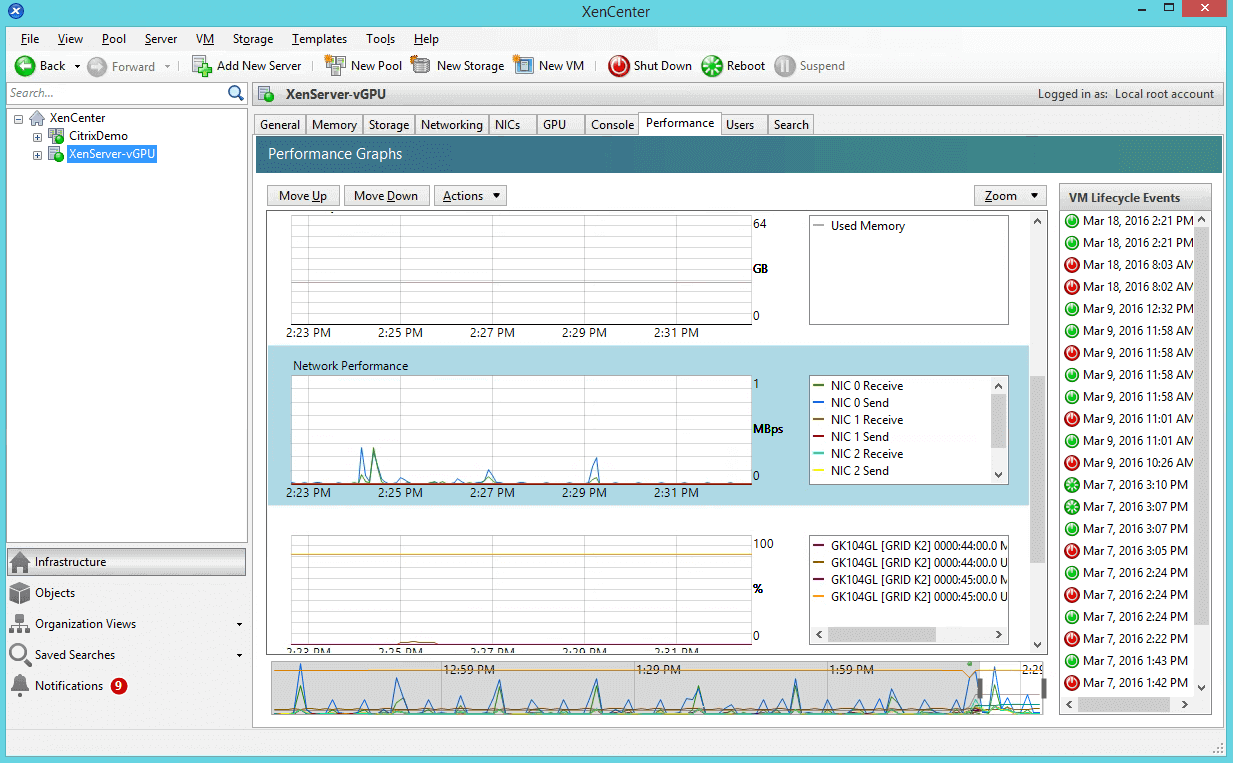Open Notifications view

pyautogui.click(x=126, y=686)
